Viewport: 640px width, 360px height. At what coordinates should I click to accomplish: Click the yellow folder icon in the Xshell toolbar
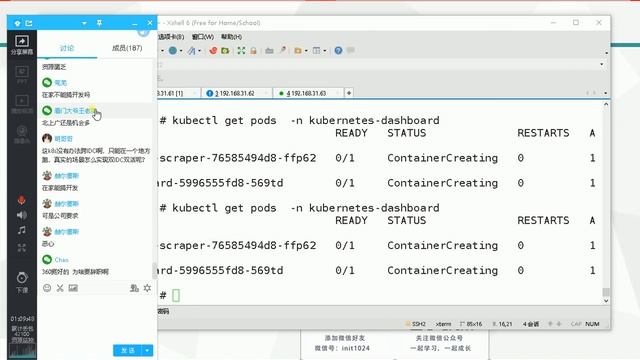click(x=298, y=51)
